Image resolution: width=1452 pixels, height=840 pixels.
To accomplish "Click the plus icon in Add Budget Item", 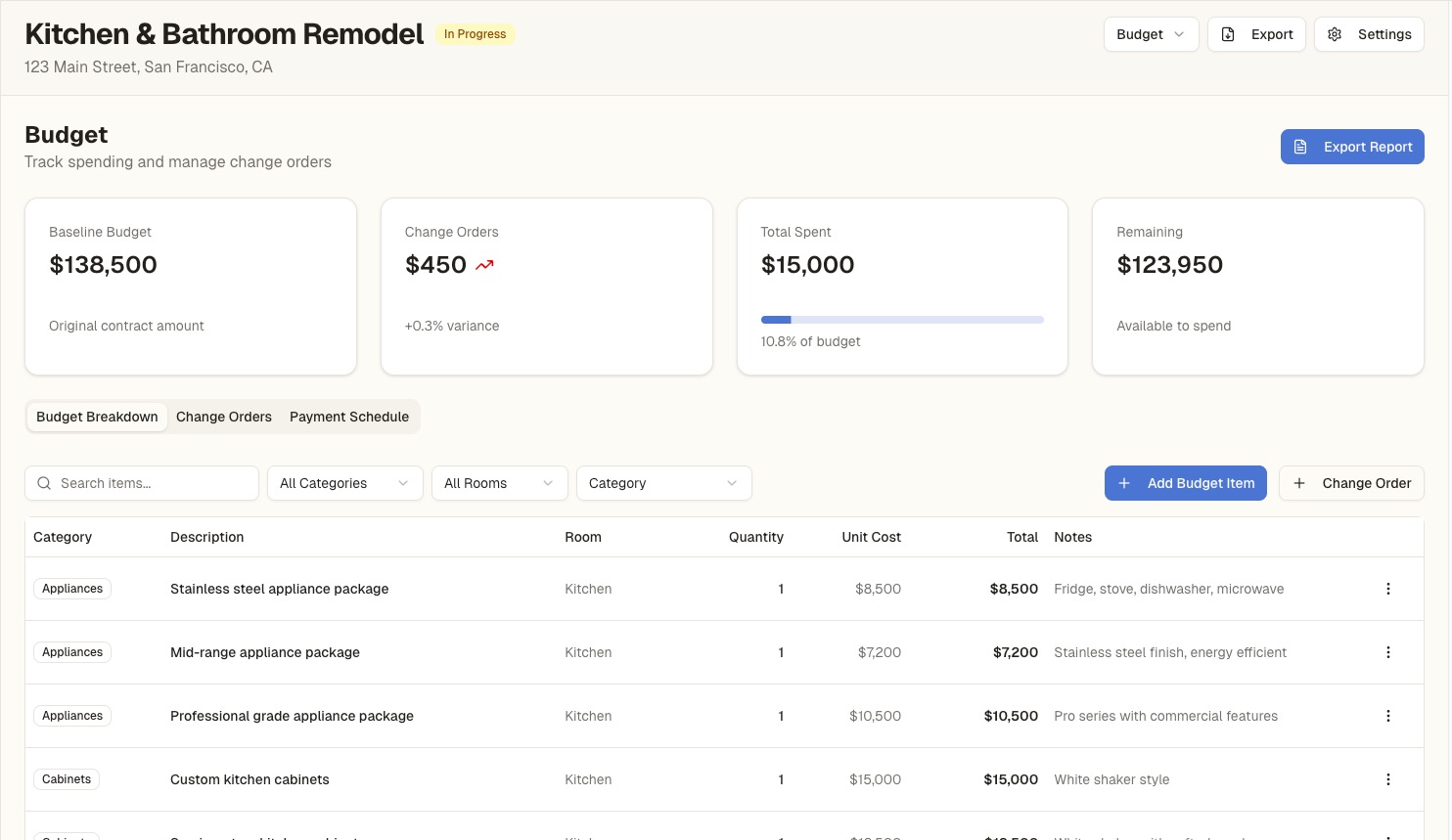I will click(x=1124, y=483).
